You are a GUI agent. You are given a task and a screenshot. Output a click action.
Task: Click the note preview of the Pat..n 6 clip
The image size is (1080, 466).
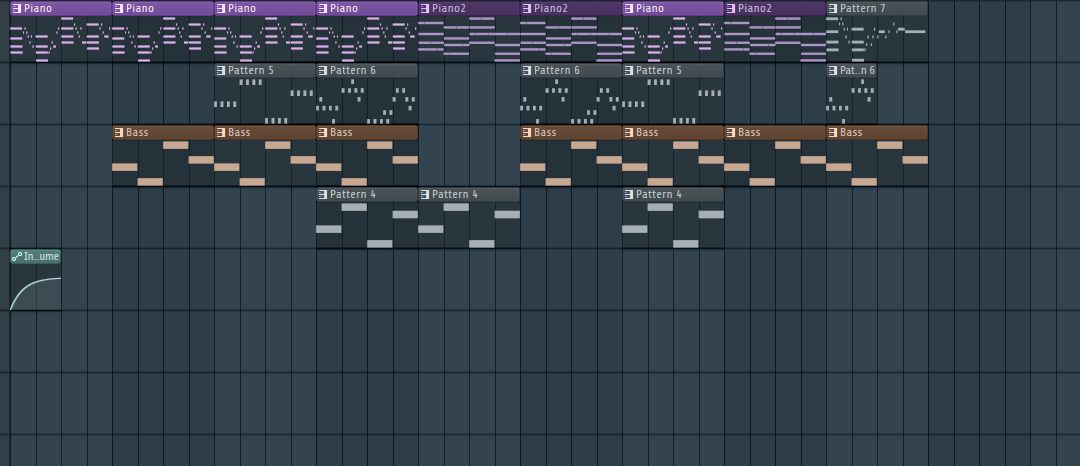851,101
